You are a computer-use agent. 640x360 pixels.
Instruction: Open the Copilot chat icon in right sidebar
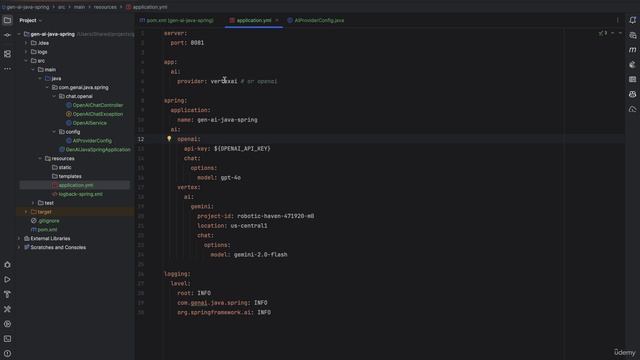632,94
